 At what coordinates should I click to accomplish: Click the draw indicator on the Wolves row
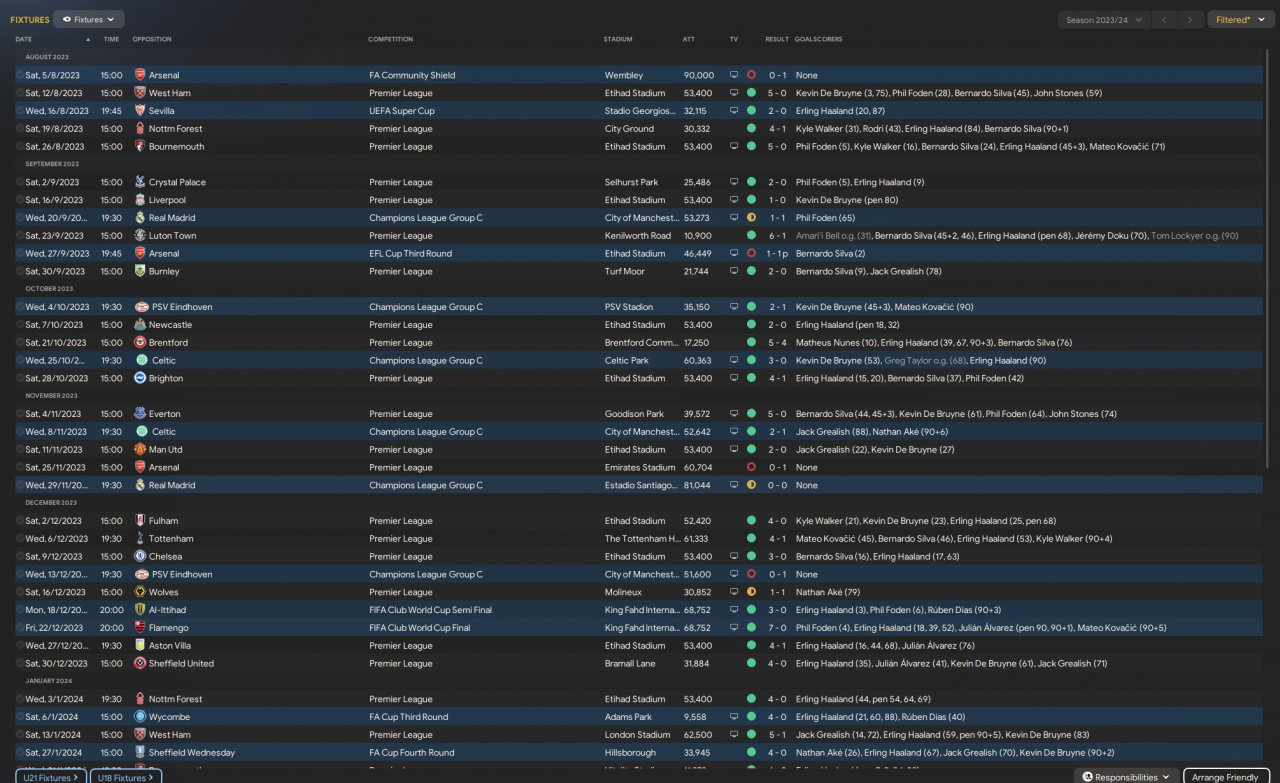751,592
